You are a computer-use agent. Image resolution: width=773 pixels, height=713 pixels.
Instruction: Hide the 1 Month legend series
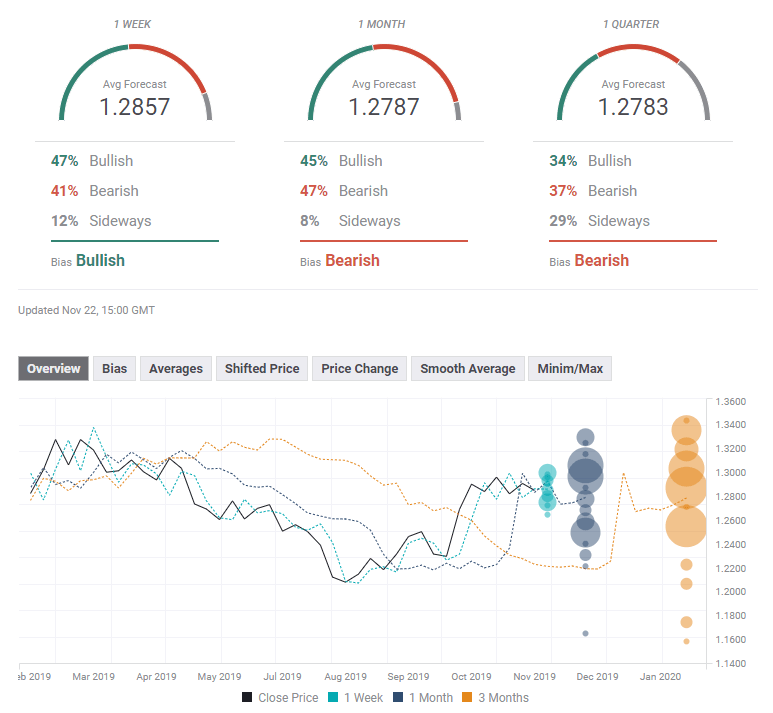pos(425,697)
